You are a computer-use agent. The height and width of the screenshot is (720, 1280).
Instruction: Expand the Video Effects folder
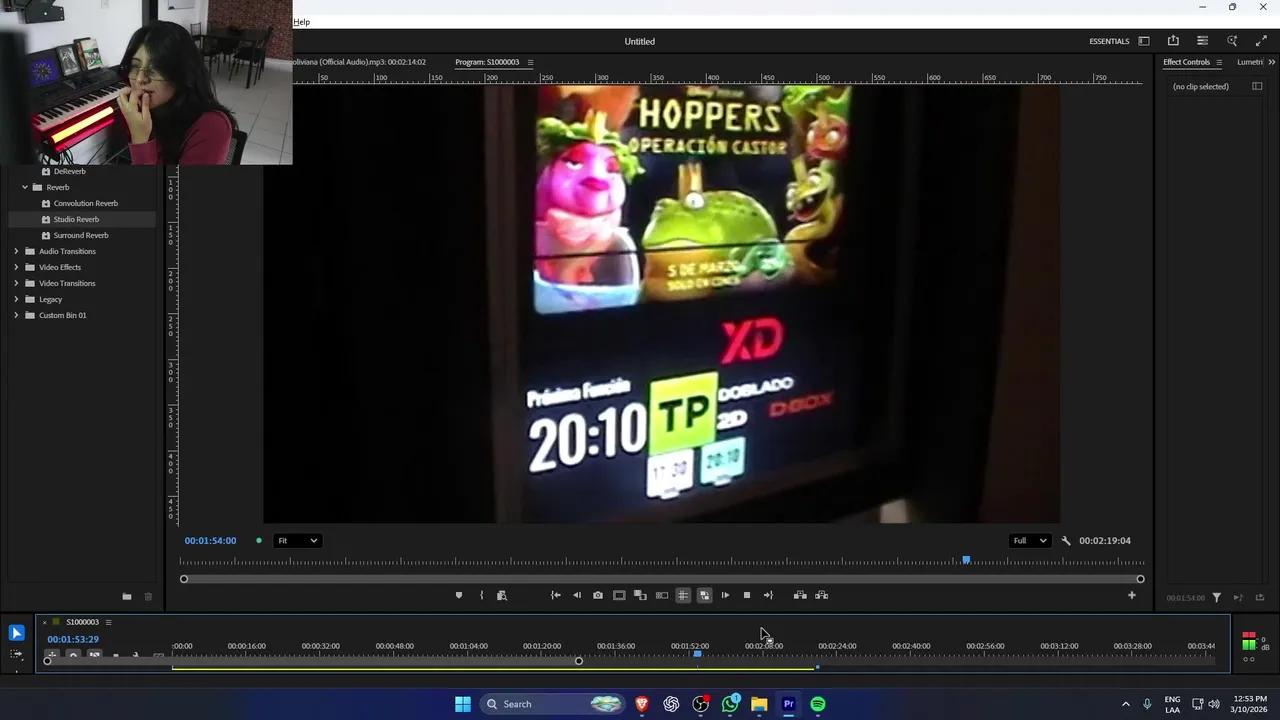pyautogui.click(x=16, y=267)
